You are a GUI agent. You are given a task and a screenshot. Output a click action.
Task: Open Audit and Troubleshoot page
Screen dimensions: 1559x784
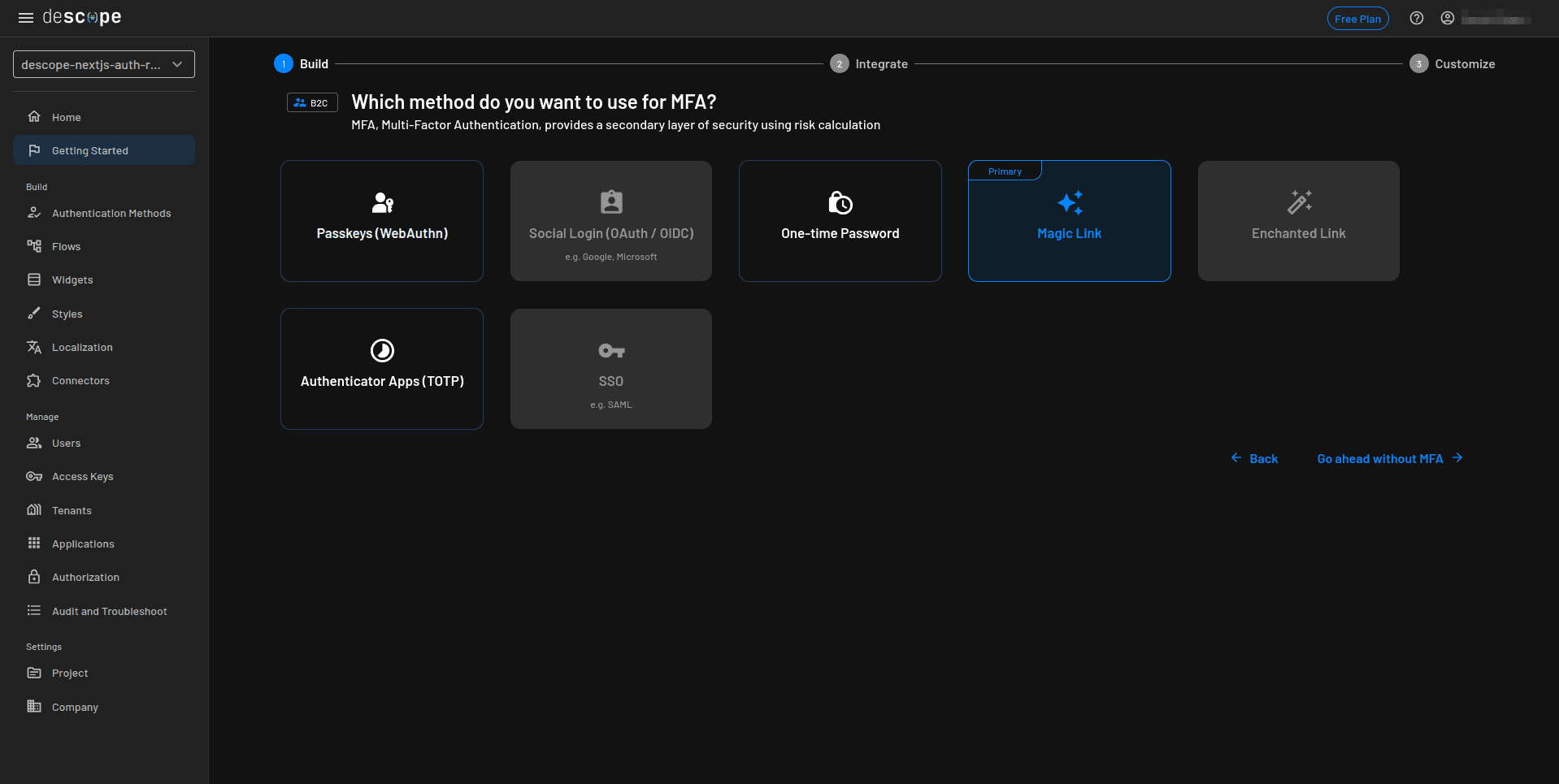pos(109,611)
